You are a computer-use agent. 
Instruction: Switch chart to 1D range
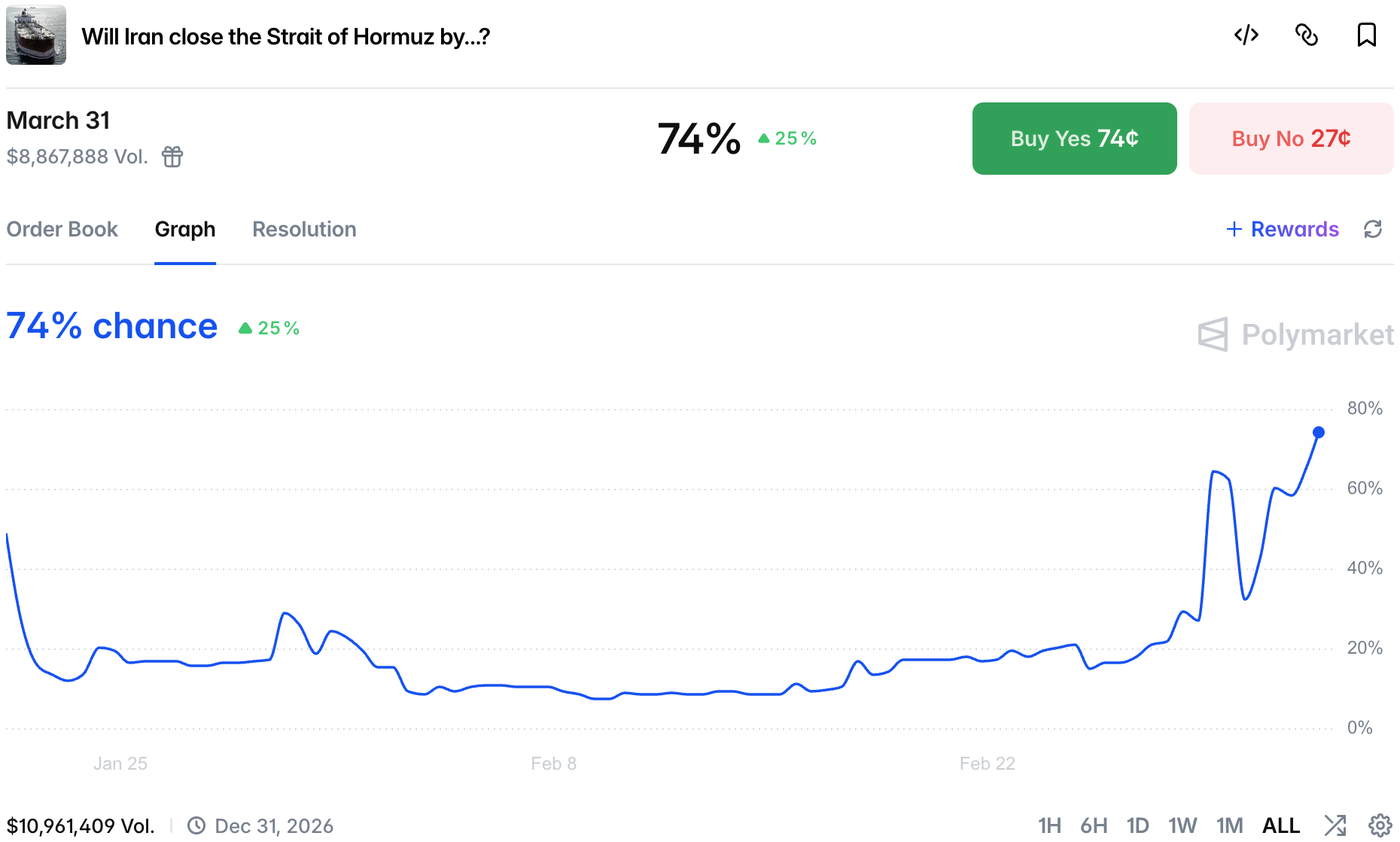pos(1137,825)
